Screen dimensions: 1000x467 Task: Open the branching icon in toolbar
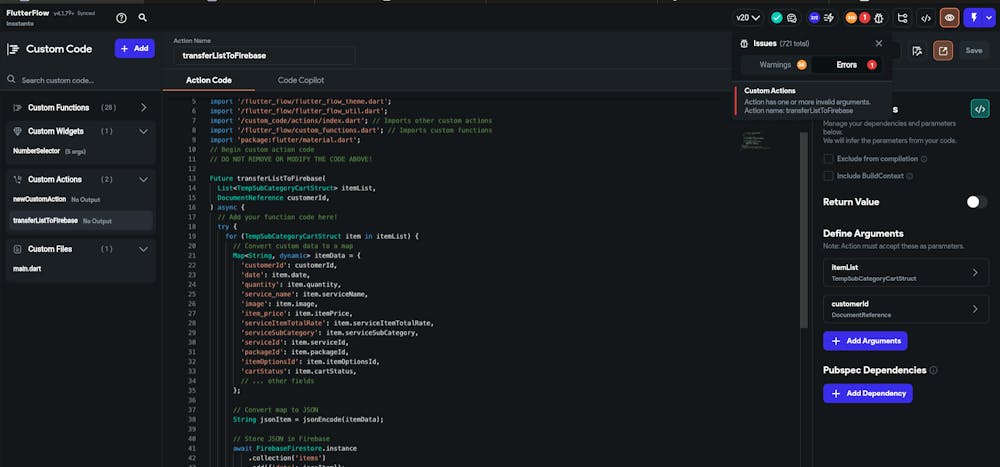(x=903, y=18)
